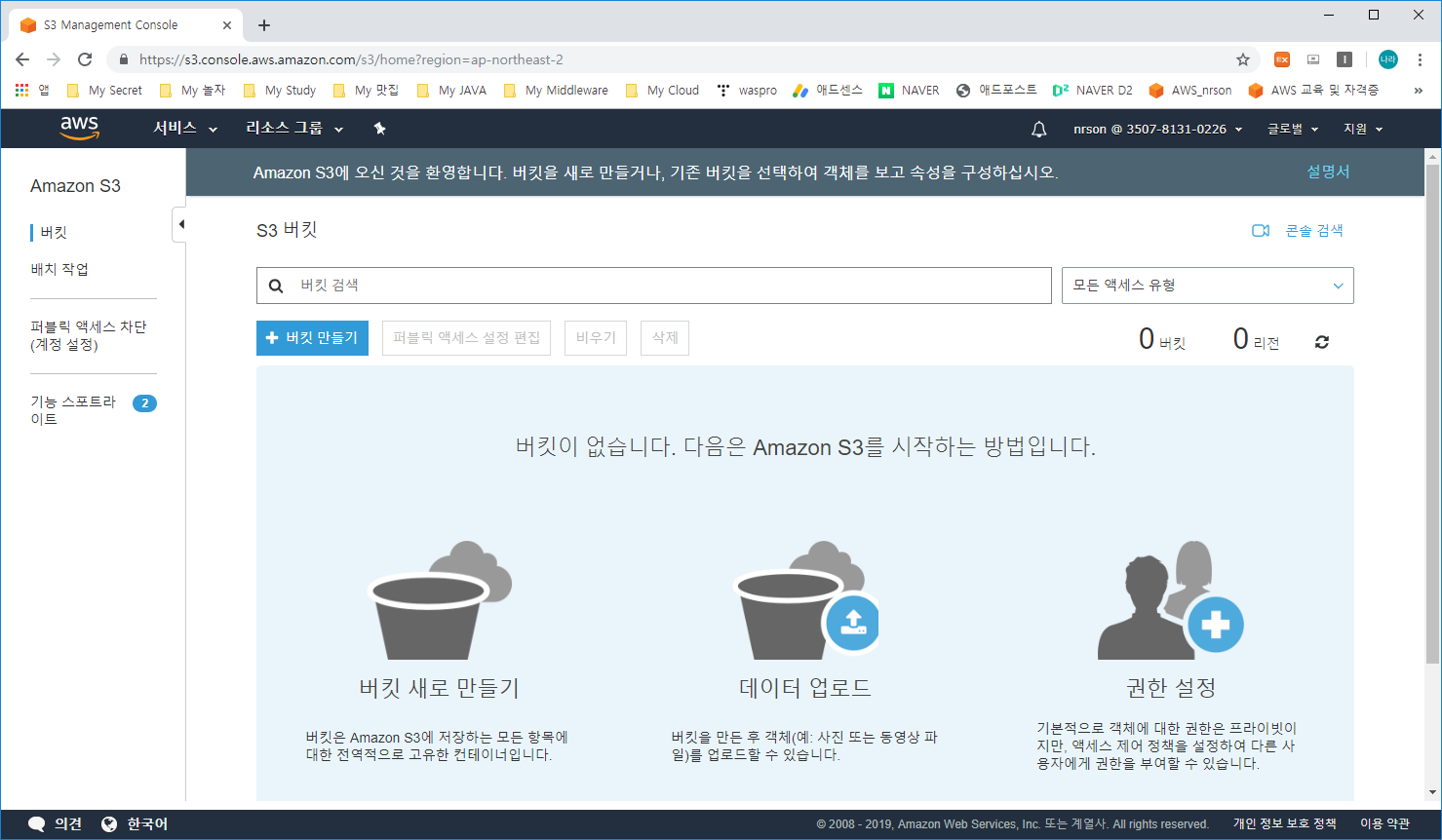The height and width of the screenshot is (840, 1442).
Task: Click the 버킷 새로 만들기 heading
Action: pyautogui.click(x=440, y=688)
